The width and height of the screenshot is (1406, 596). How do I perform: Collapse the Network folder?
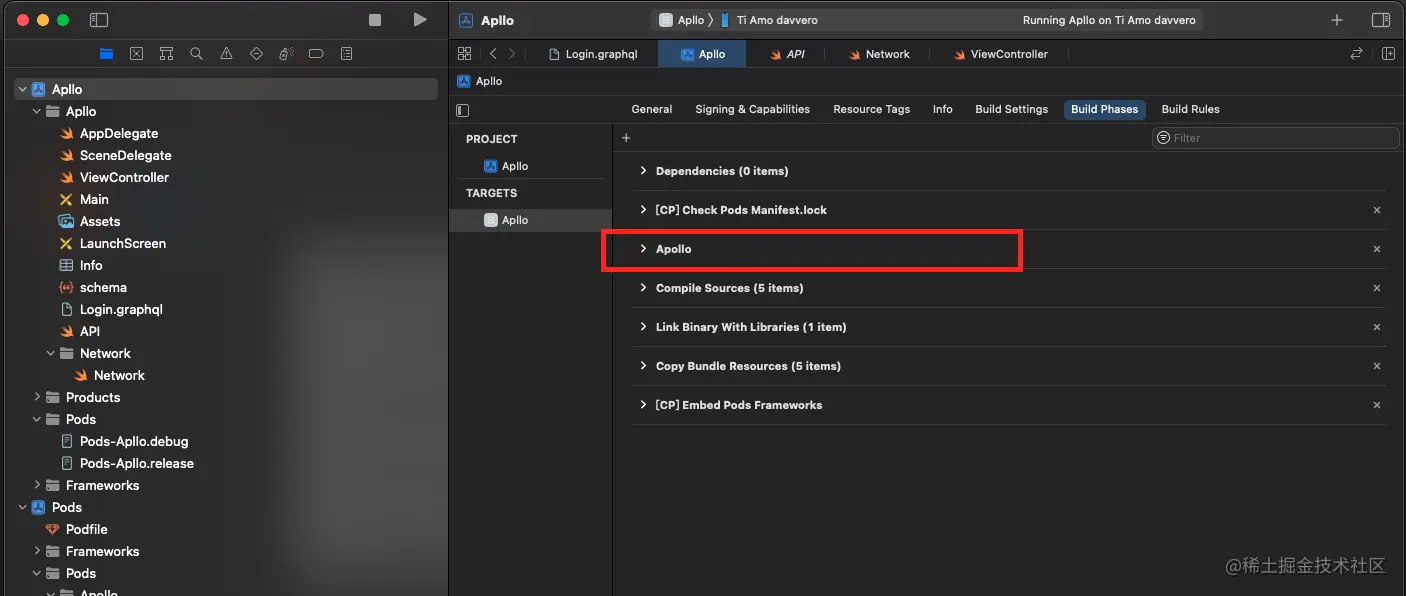tap(51, 353)
